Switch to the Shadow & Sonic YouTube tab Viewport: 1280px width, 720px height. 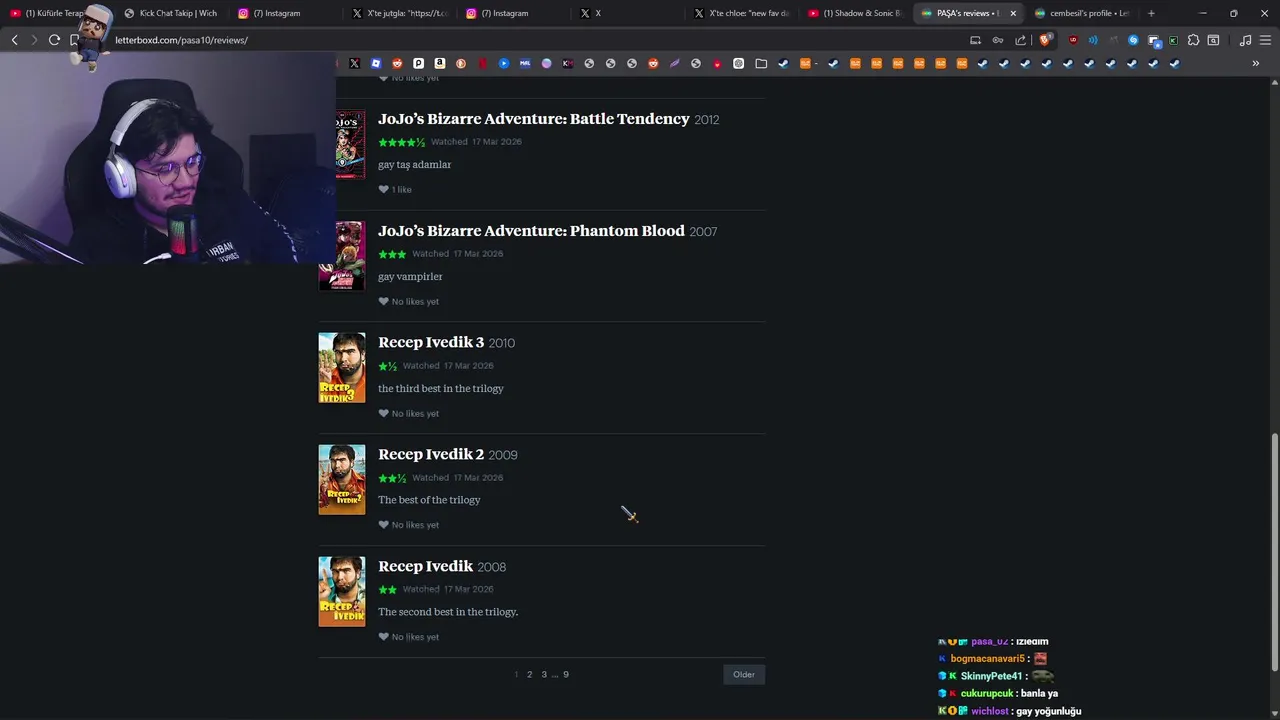click(855, 13)
